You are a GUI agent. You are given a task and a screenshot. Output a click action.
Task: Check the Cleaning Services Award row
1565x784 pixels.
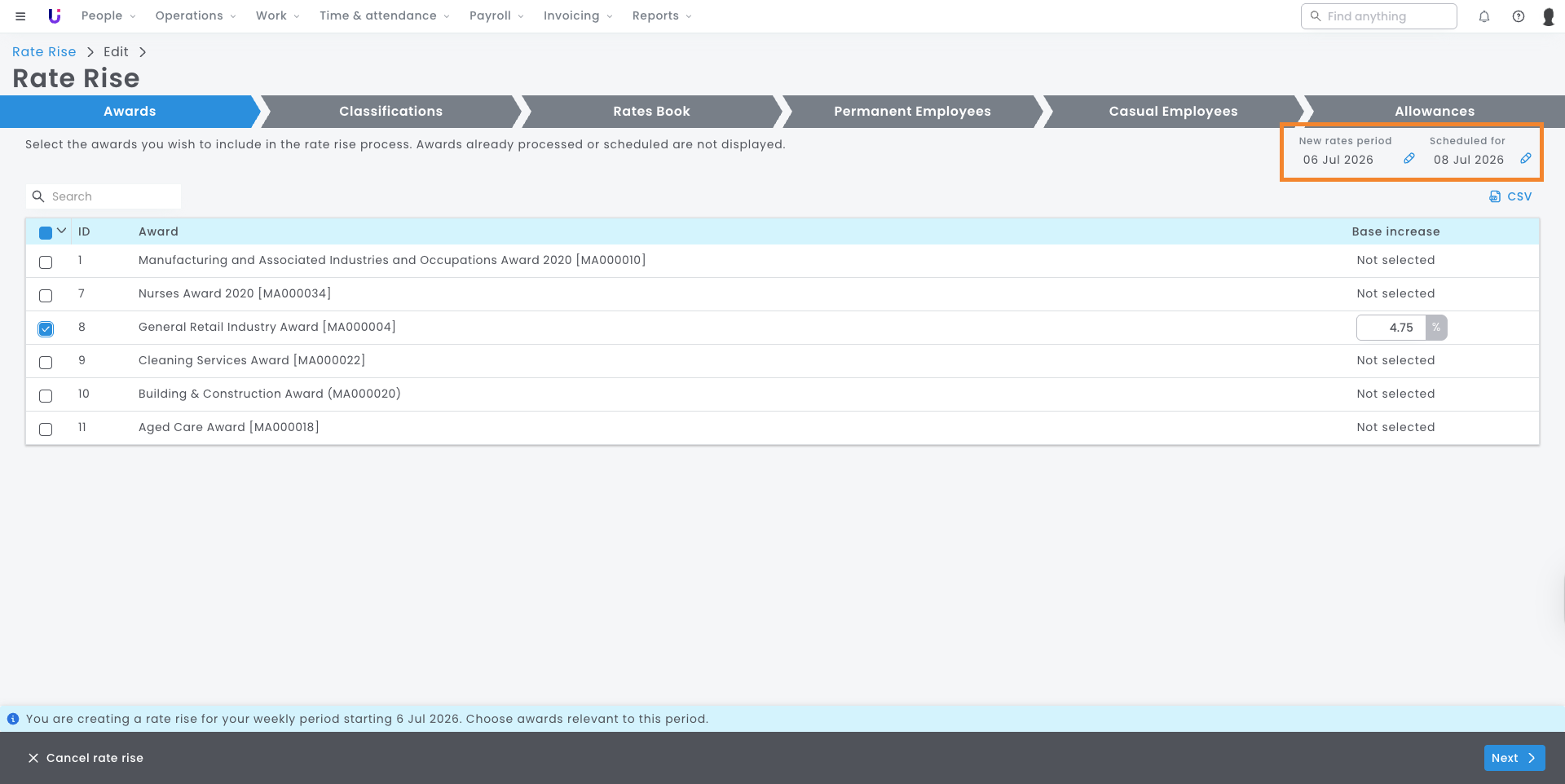click(x=46, y=363)
